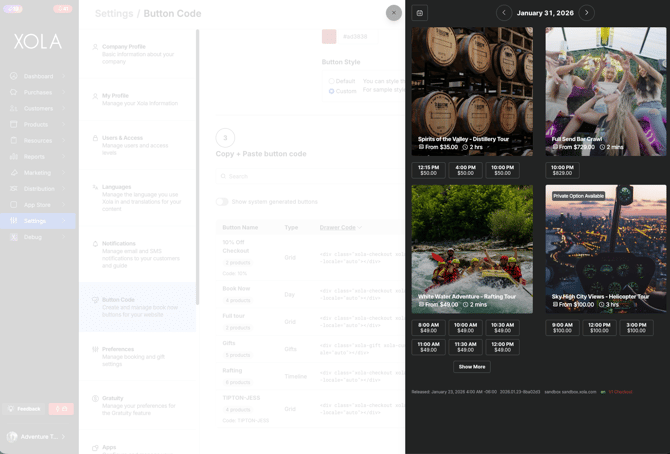Screen dimensions: 670x454
Task: Book the 4:00 PM $50.00 distillery slot
Action: [x=466, y=170]
